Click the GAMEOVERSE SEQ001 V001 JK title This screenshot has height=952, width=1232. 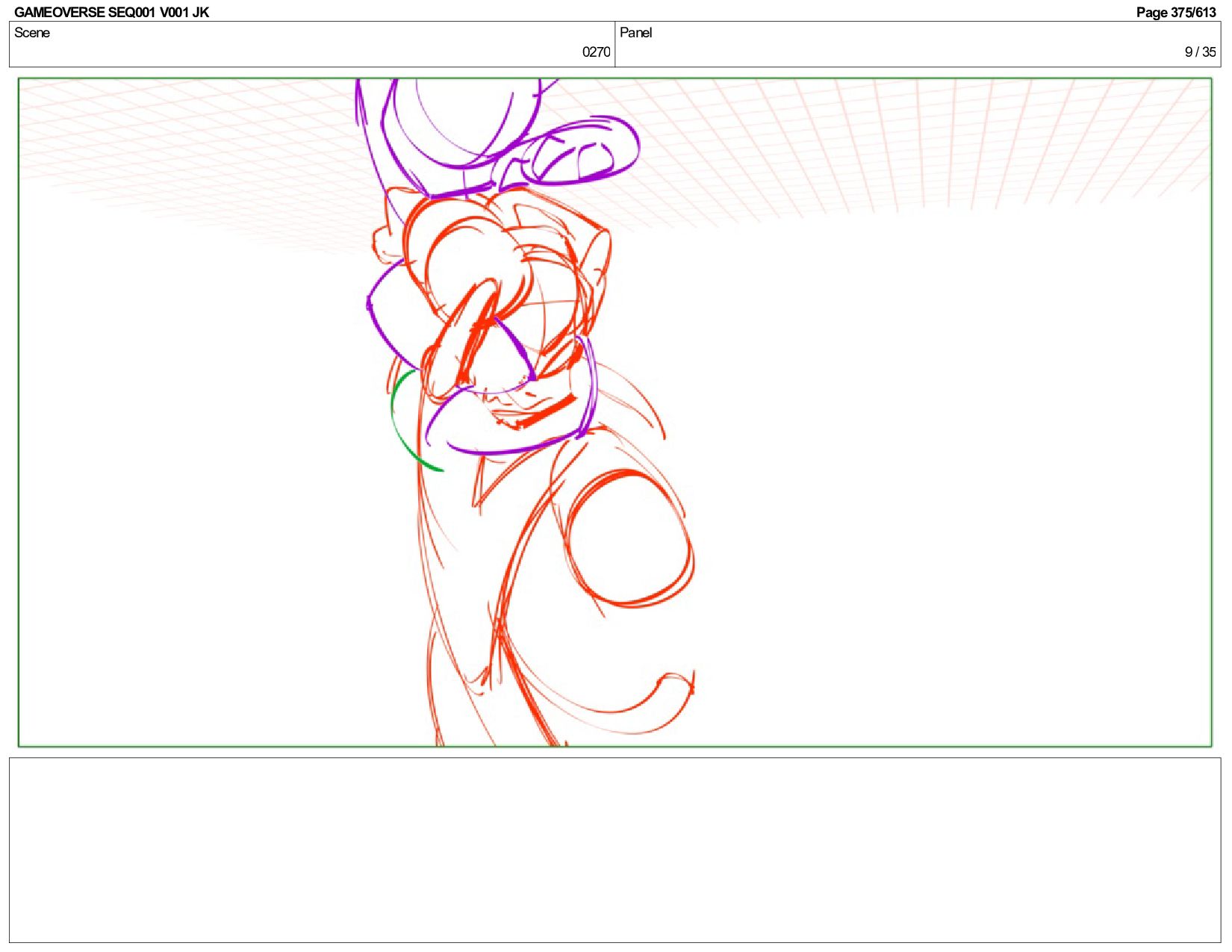(111, 12)
